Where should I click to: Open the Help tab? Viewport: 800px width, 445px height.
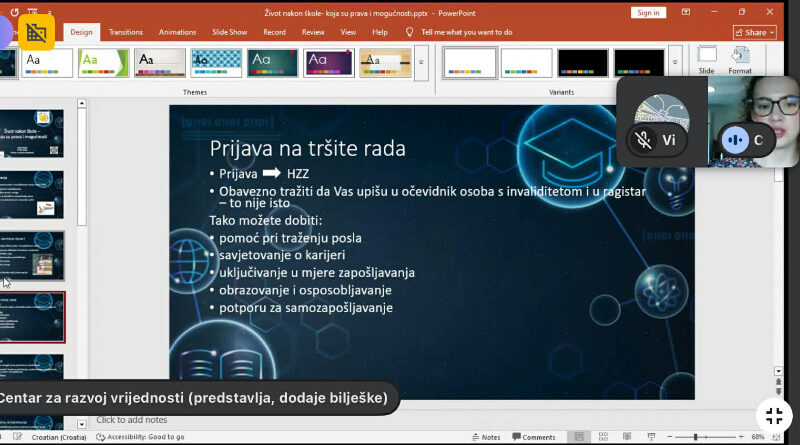pyautogui.click(x=380, y=32)
